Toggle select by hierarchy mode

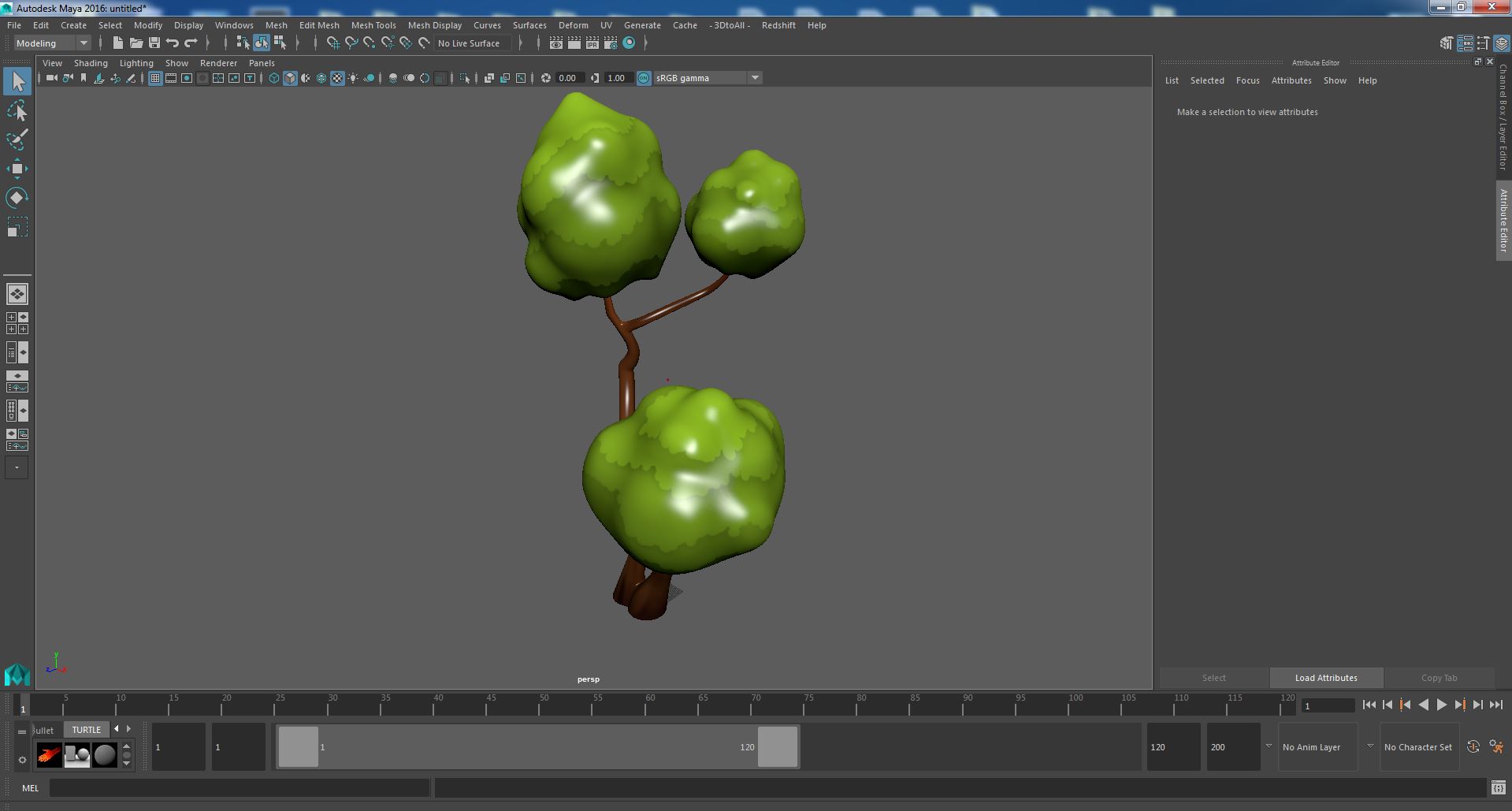(243, 43)
